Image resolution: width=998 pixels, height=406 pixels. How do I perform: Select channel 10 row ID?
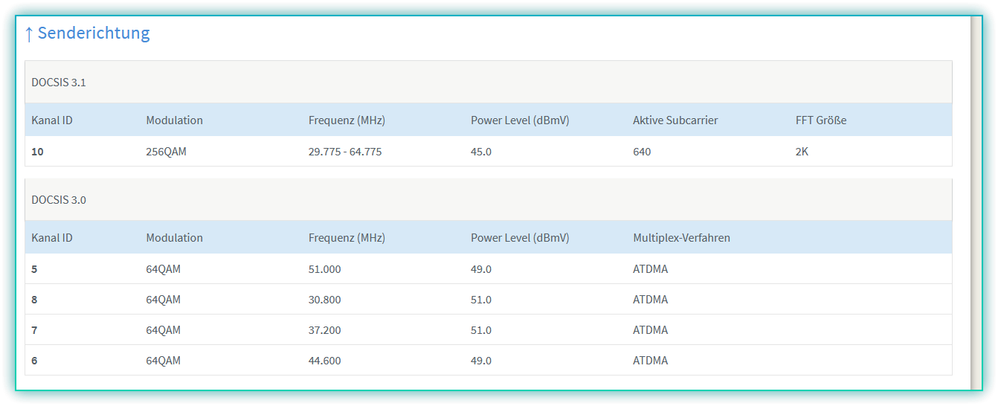[x=38, y=151]
